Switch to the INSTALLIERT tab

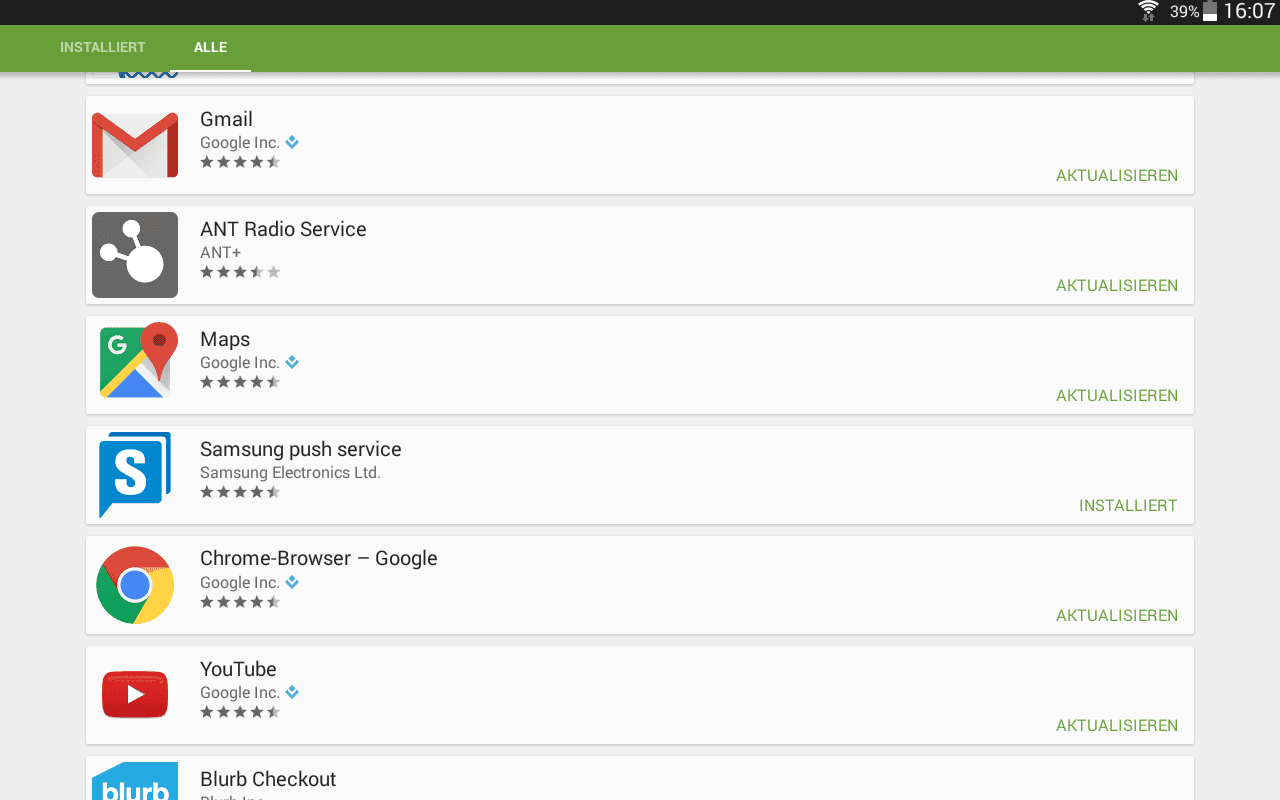(x=103, y=47)
